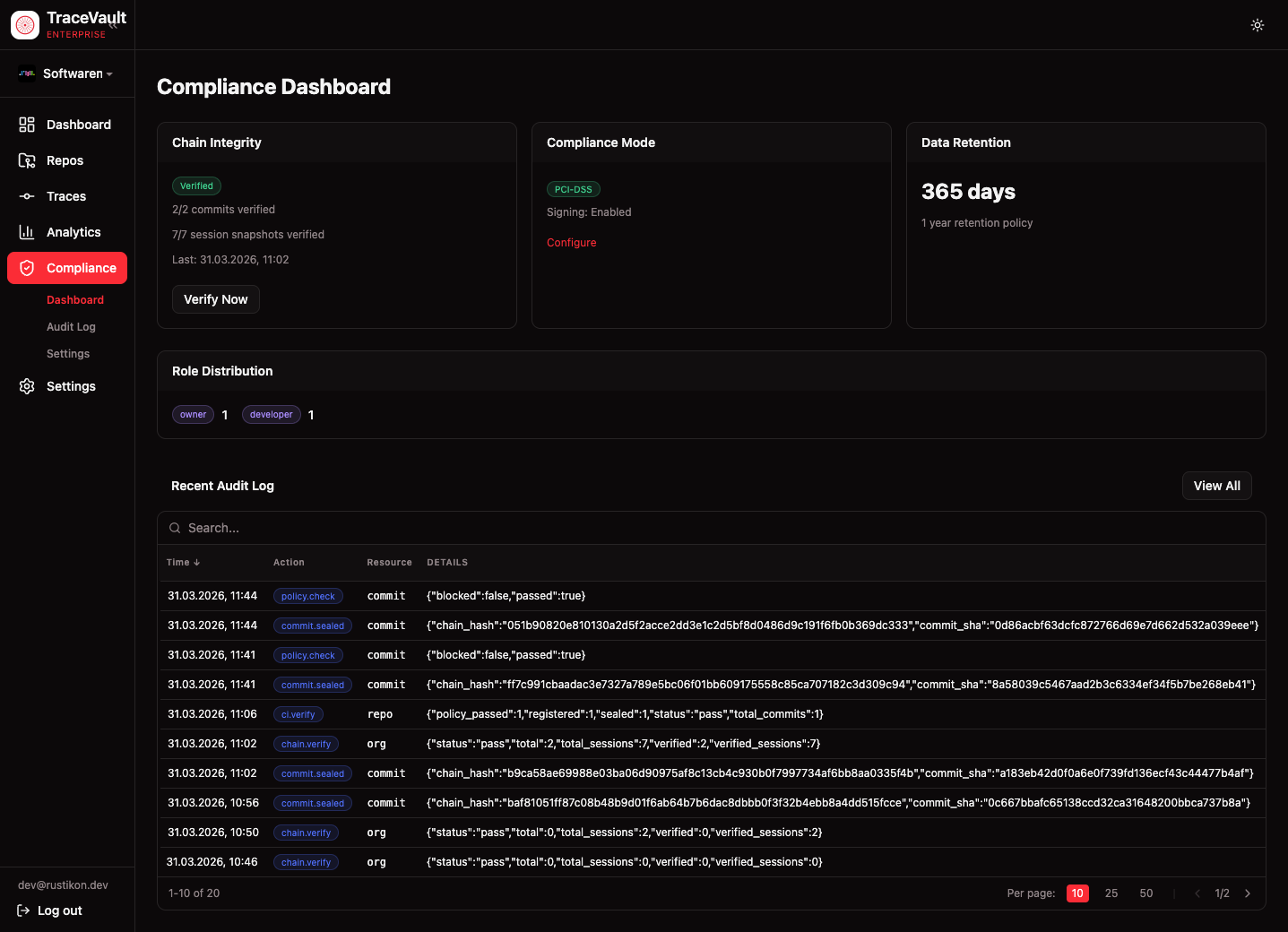Open the full log with View All
Viewport: 1288px width, 932px height.
pyautogui.click(x=1216, y=486)
